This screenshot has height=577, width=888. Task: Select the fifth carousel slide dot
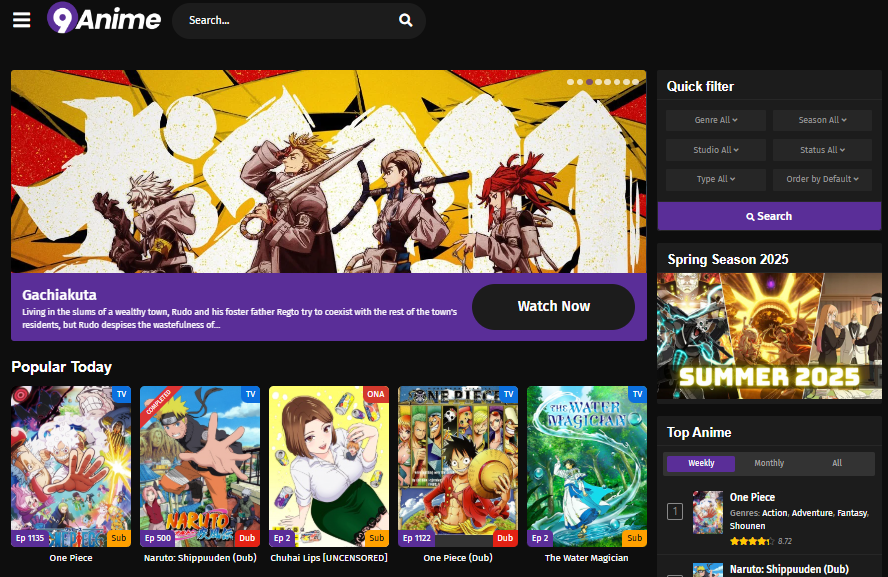(x=608, y=82)
